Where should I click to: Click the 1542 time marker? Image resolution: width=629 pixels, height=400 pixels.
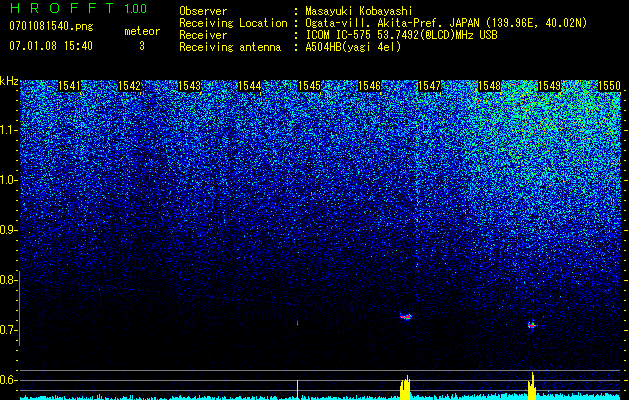click(x=130, y=86)
